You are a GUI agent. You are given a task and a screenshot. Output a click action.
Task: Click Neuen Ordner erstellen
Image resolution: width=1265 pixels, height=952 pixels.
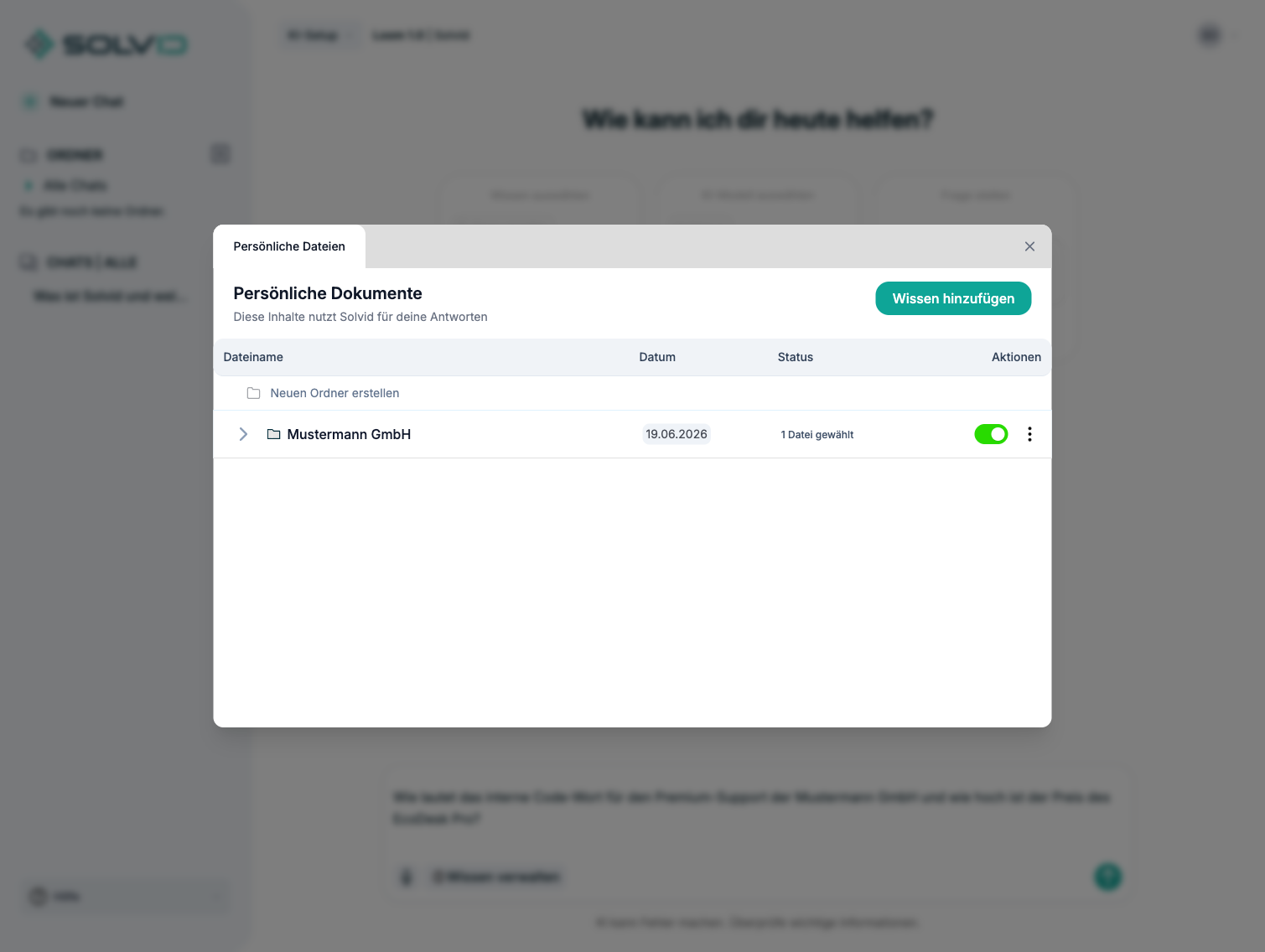tap(334, 393)
